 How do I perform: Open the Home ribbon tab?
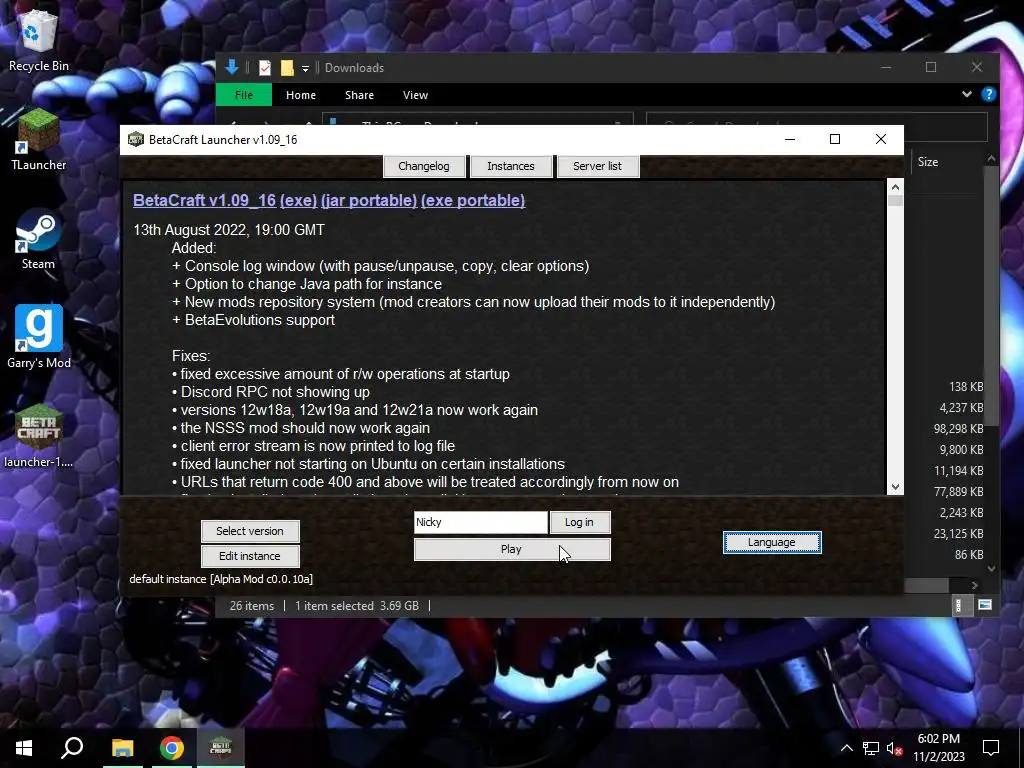[300, 95]
